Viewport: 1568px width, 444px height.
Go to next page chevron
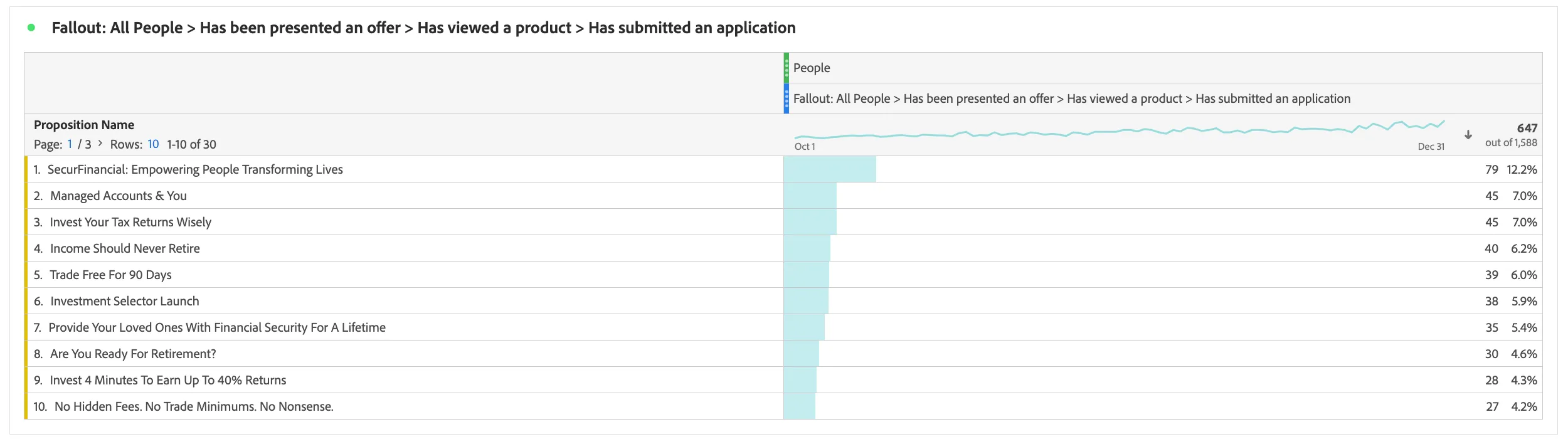pyautogui.click(x=100, y=144)
